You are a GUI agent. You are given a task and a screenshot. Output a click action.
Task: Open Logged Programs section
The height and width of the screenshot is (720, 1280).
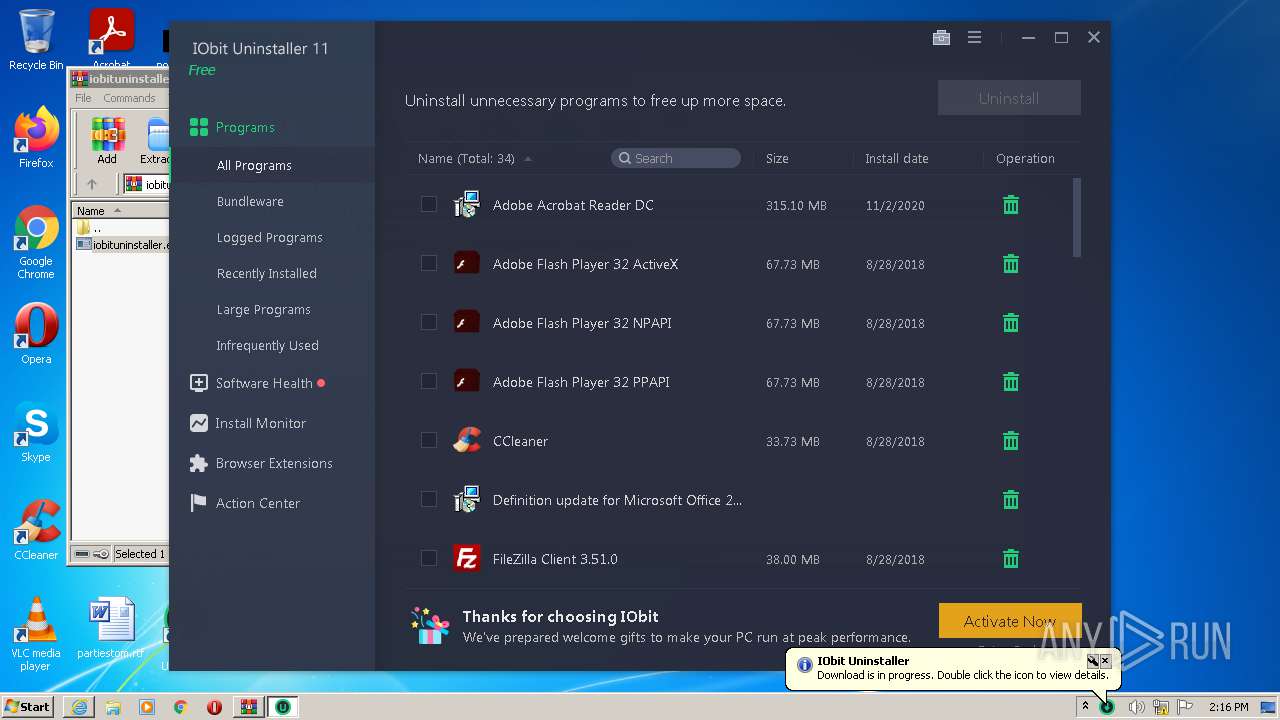coord(269,237)
